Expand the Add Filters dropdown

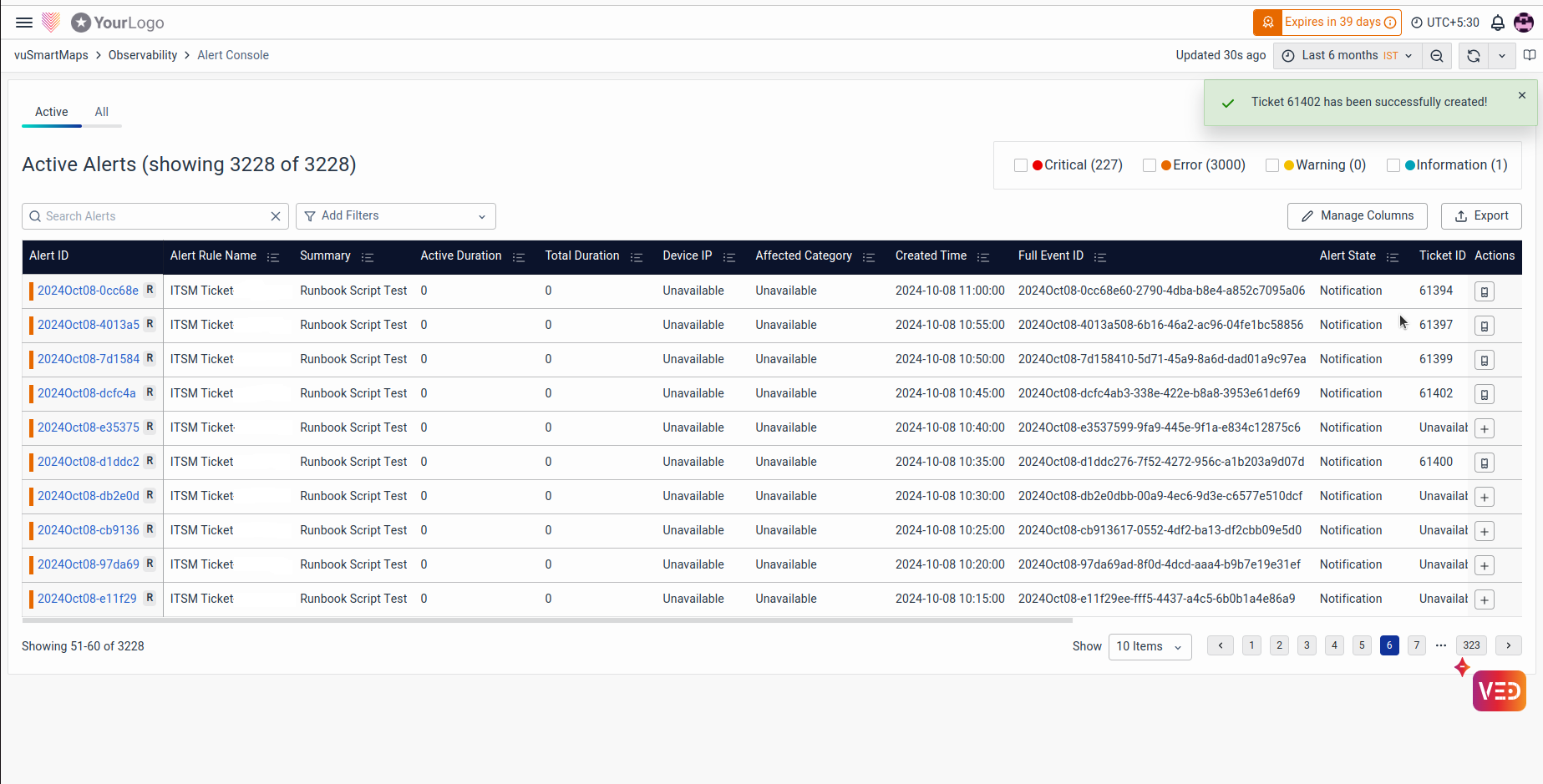pos(396,216)
